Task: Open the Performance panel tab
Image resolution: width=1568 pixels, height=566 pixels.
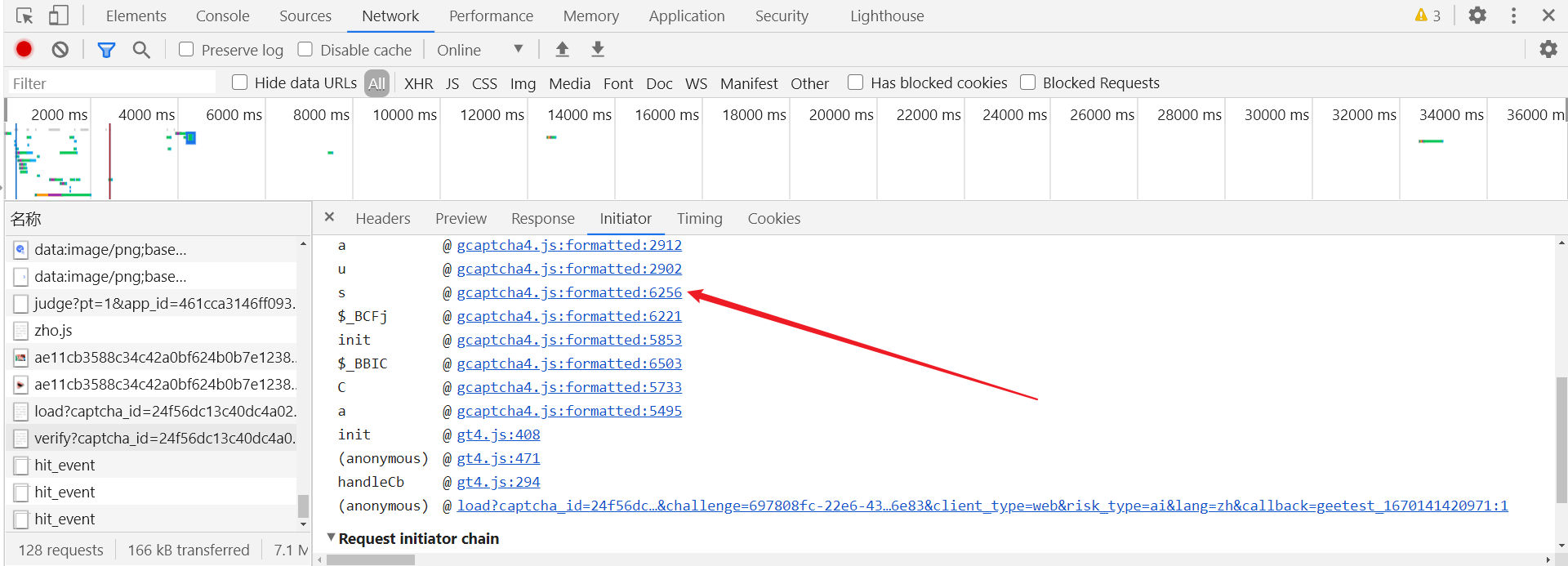Action: tap(491, 16)
